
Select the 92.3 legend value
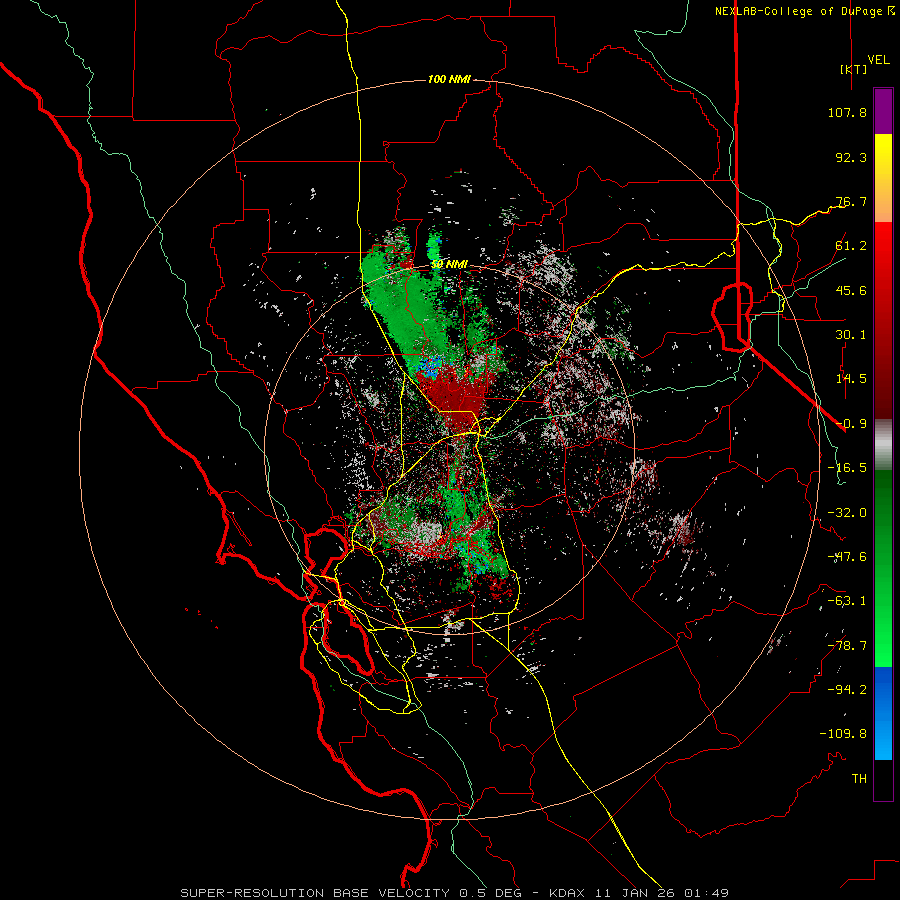pyautogui.click(x=851, y=157)
